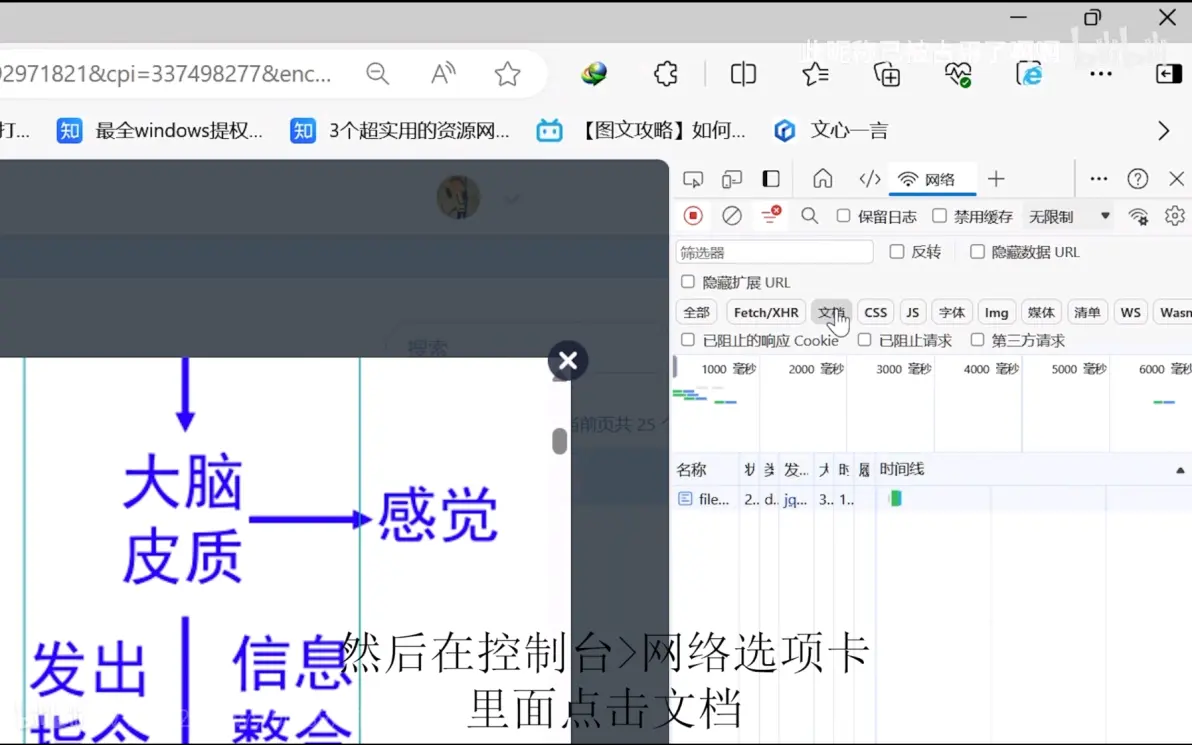Enable the 保留日志 checkbox
Viewport: 1192px width, 745px height.
(x=843, y=216)
